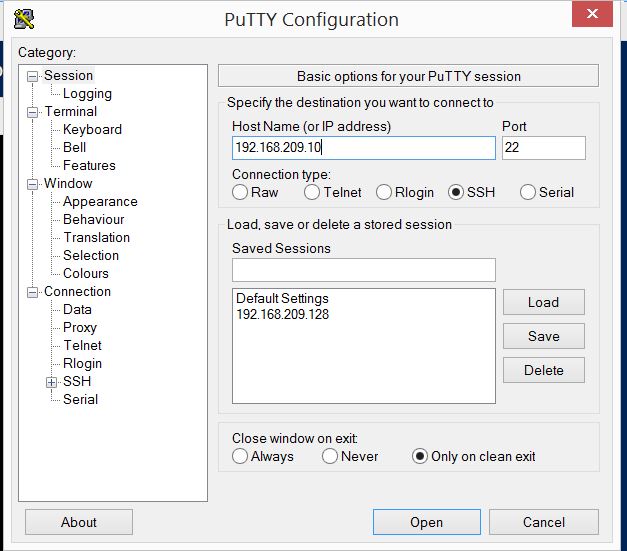Open the Telnet category in tree
The width and height of the screenshot is (627, 551).
tap(82, 345)
